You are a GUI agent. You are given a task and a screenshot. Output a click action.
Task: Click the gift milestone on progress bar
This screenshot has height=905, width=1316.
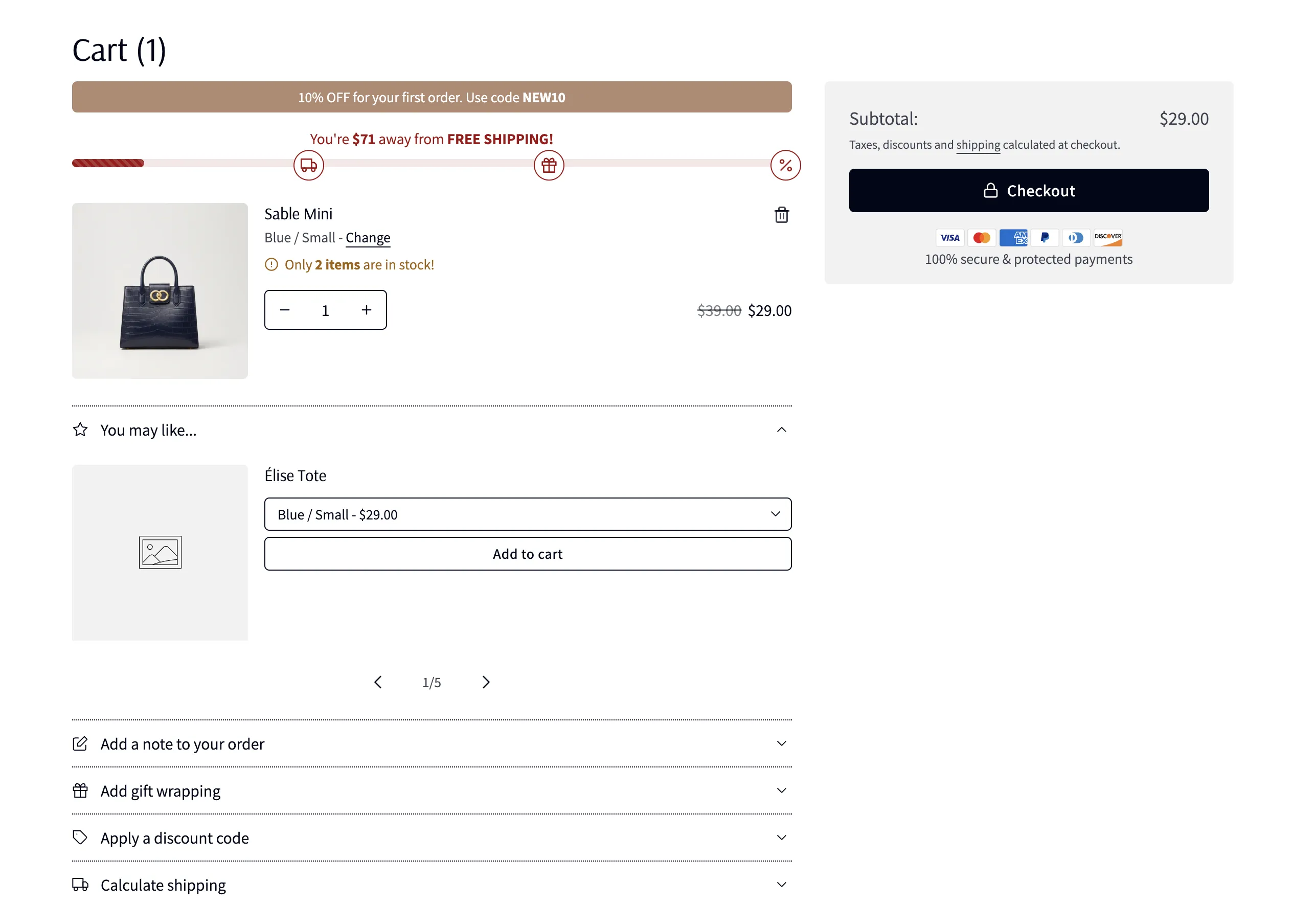548,165
